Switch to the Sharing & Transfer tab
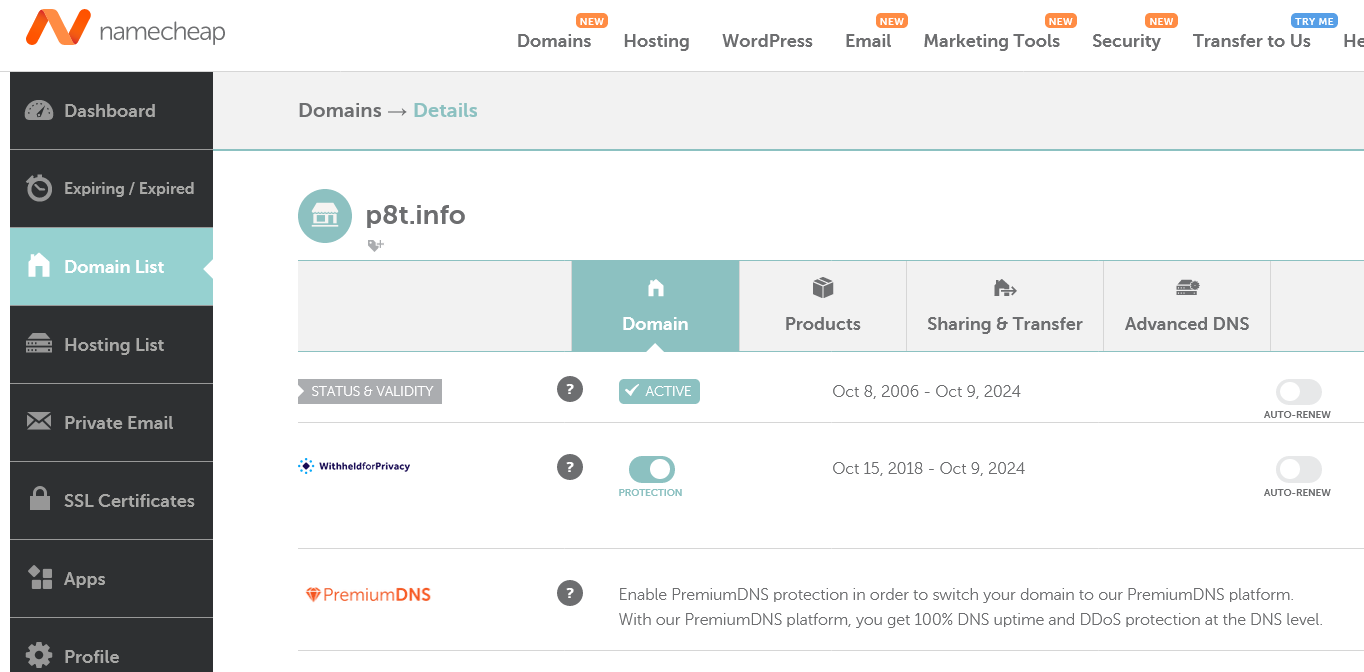Screen dimensions: 1364x672 pyautogui.click(x=1005, y=306)
